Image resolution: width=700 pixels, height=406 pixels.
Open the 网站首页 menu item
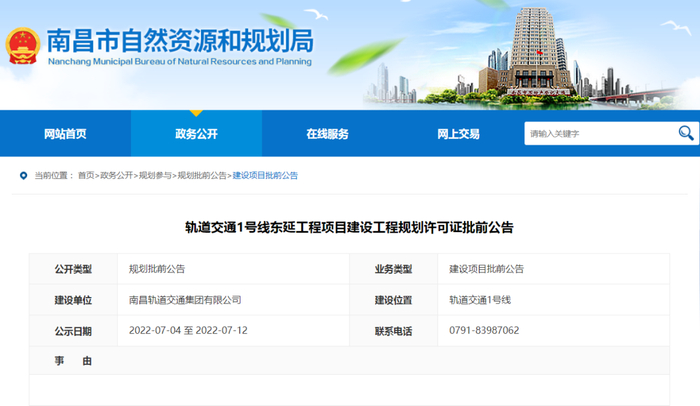(x=65, y=134)
